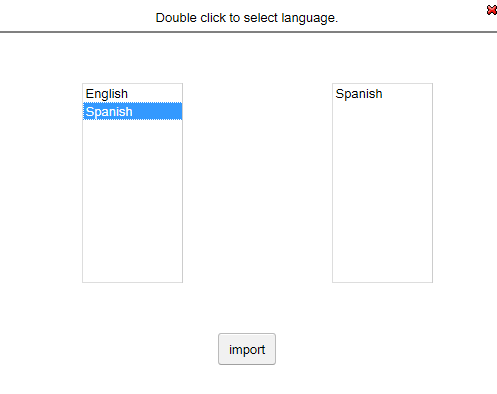
Task: Click empty space in the right list box
Action: (x=382, y=192)
